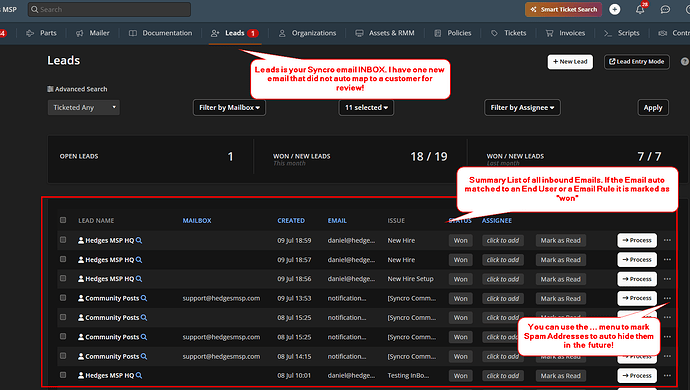690x390 pixels.
Task: Select the checkbox for the 09 Jul 13:53 Community Posts row
Action: (63, 298)
